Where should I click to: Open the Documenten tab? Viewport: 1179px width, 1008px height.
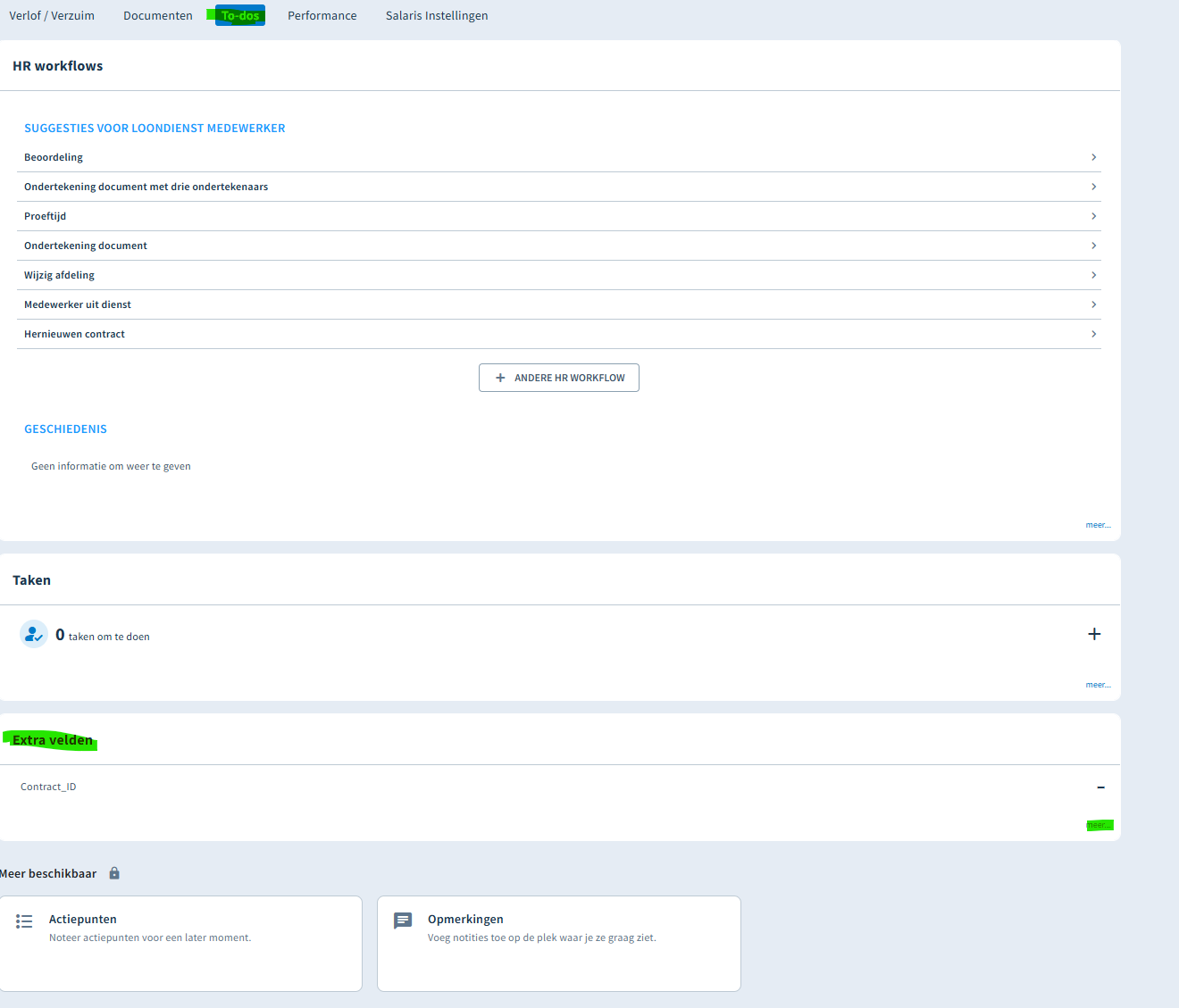(158, 15)
